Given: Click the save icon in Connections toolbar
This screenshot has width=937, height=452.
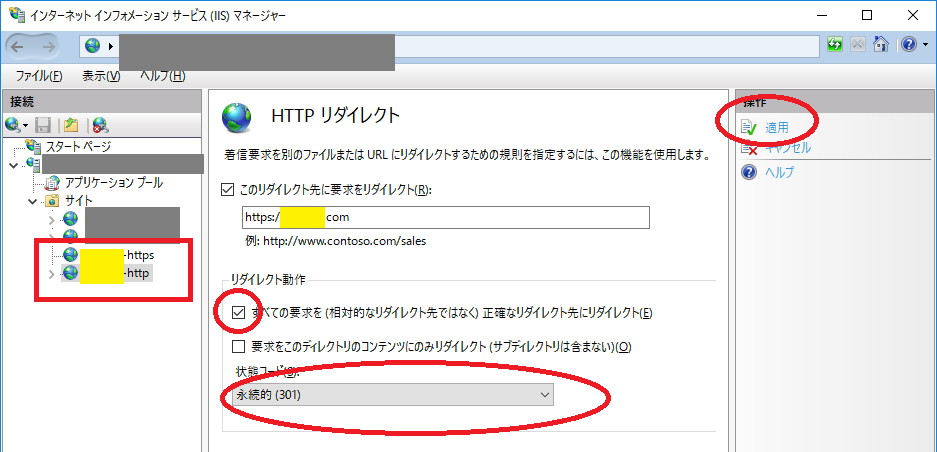Looking at the screenshot, I should [43, 125].
